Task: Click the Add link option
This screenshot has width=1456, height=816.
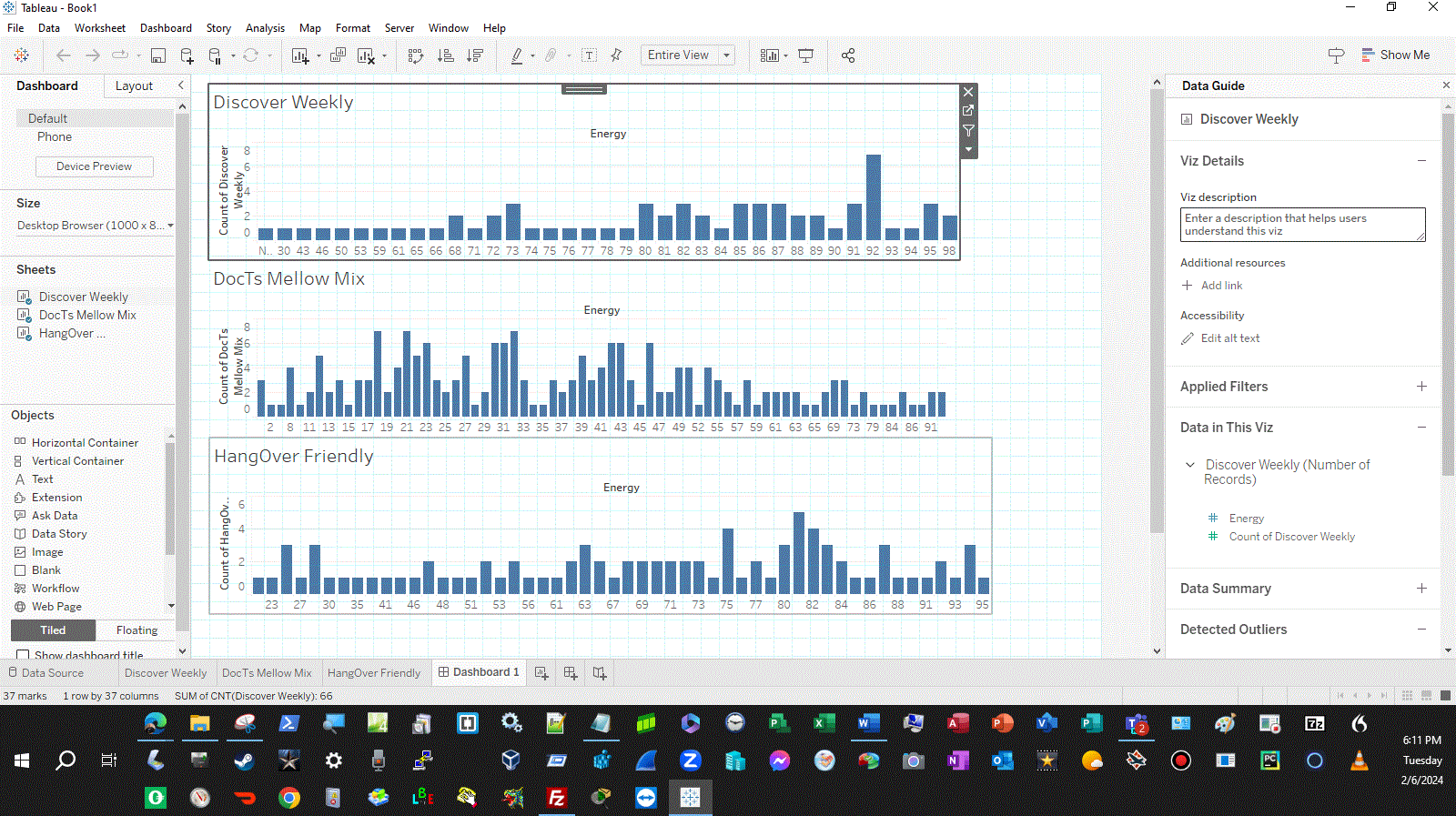Action: click(1212, 286)
